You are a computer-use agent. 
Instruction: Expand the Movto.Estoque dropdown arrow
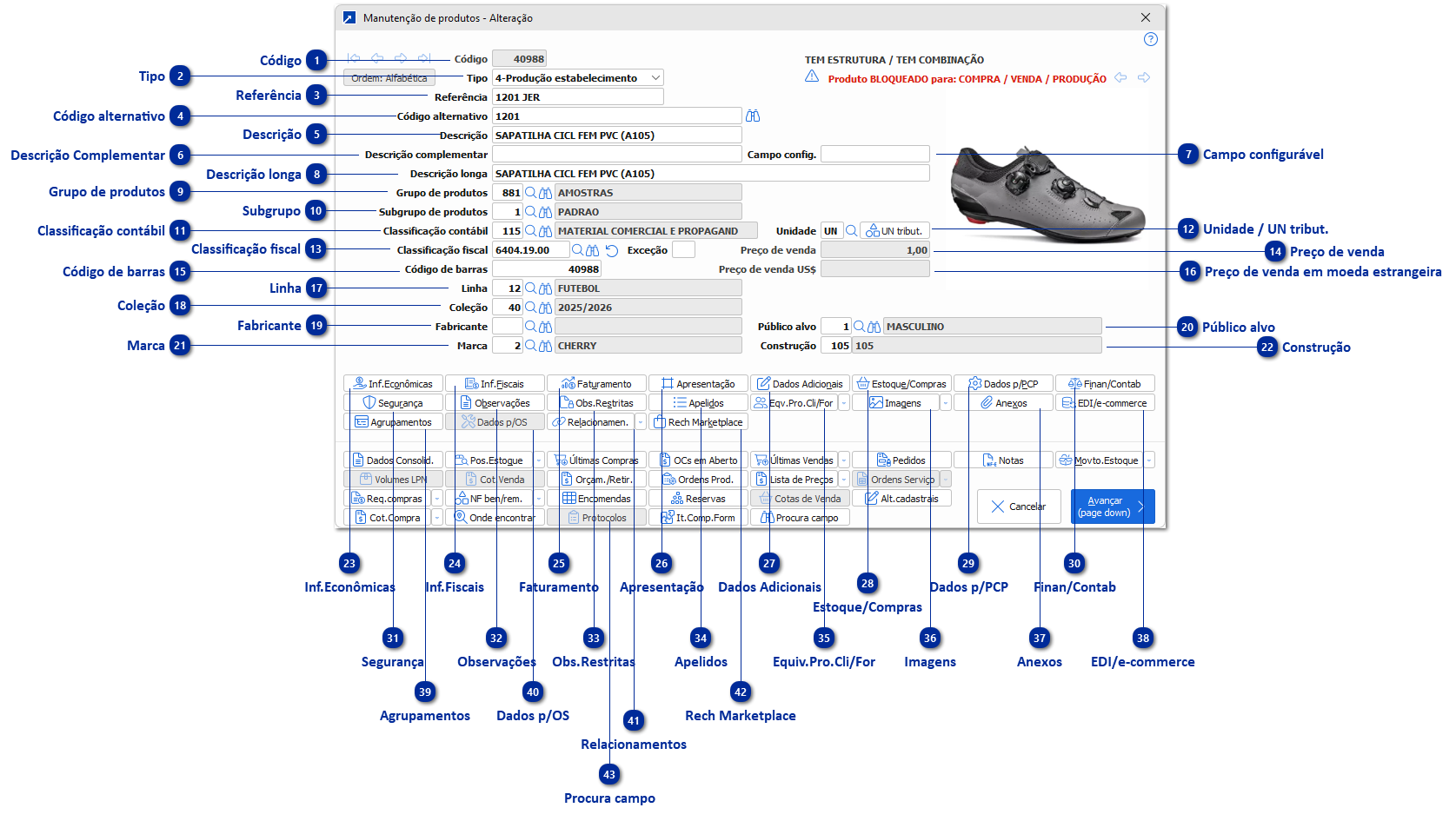pyautogui.click(x=1149, y=460)
